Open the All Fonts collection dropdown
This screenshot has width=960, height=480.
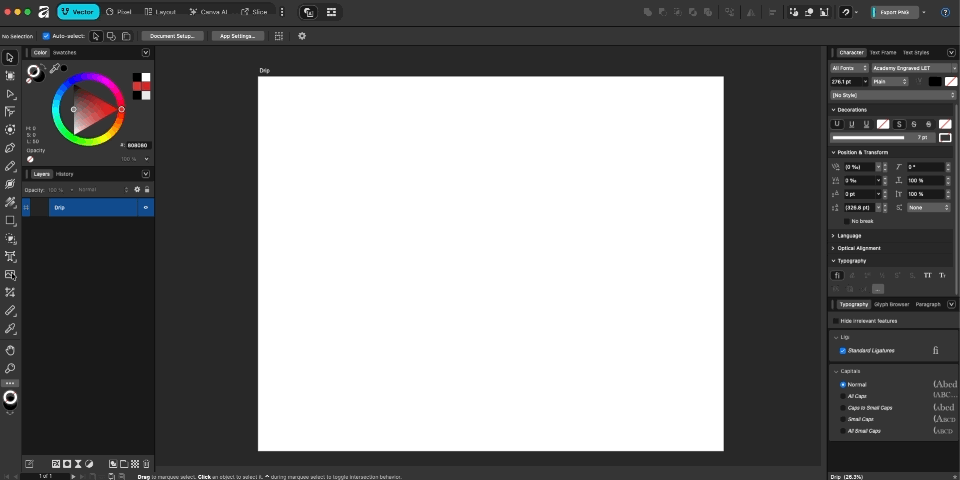click(849, 68)
